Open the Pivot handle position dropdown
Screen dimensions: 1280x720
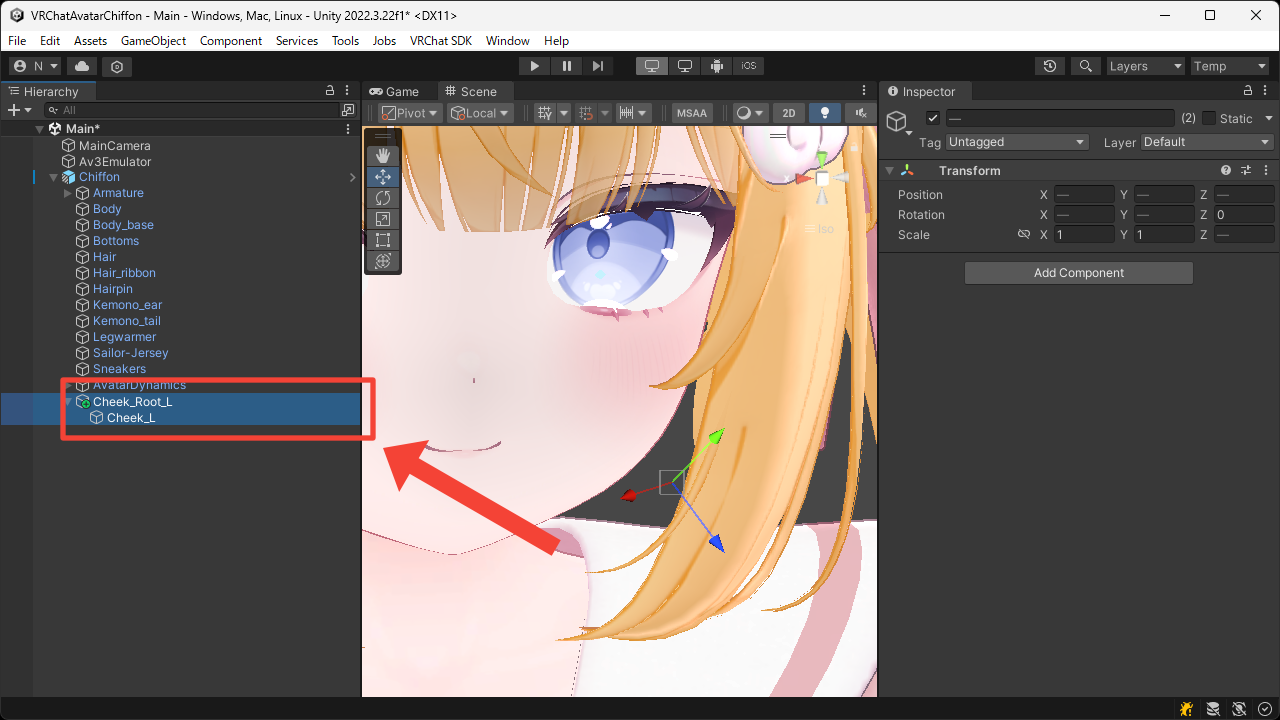[x=409, y=112]
